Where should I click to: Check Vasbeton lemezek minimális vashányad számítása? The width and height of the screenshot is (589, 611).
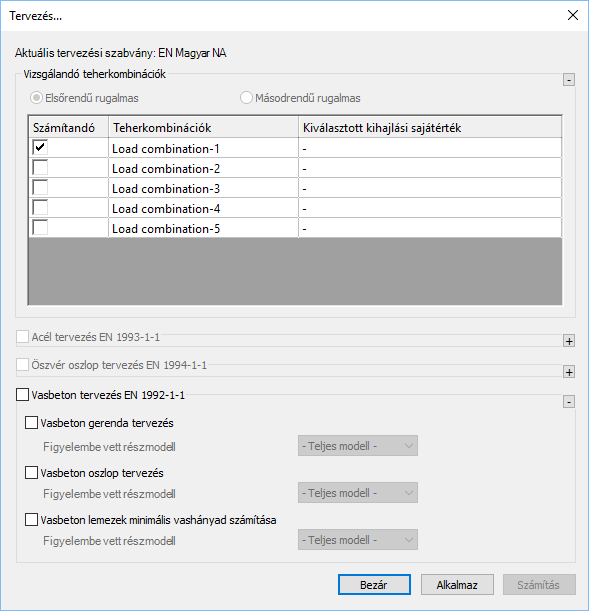(32, 519)
